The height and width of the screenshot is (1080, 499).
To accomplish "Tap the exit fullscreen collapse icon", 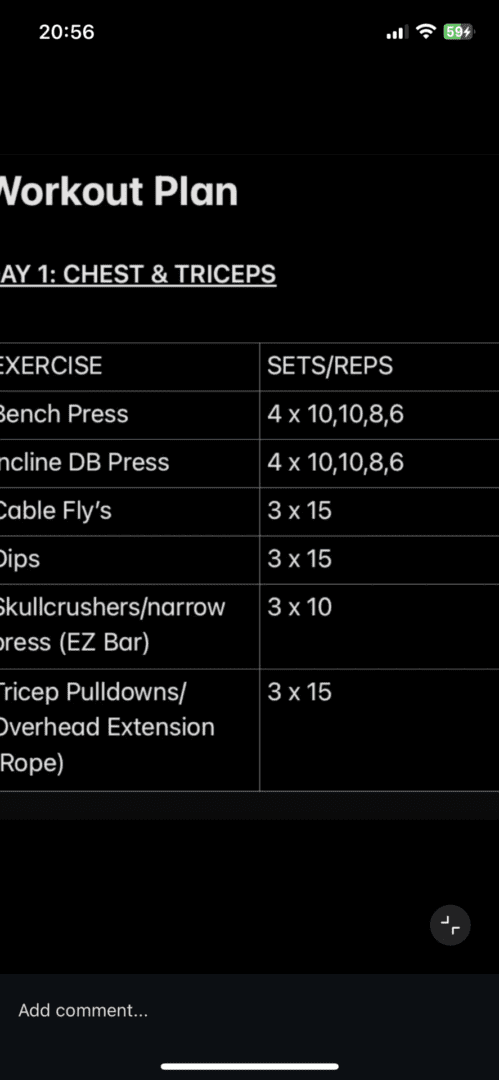I will [x=450, y=925].
